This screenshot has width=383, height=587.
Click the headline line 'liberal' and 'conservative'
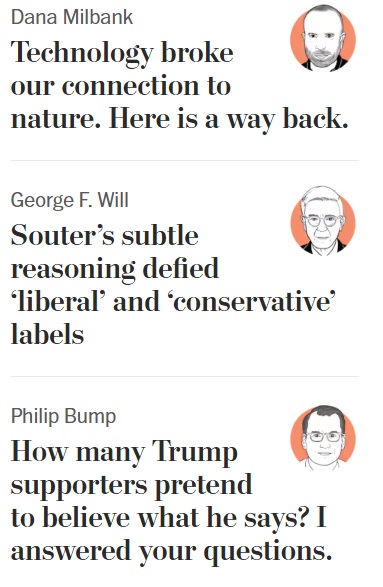(x=173, y=302)
